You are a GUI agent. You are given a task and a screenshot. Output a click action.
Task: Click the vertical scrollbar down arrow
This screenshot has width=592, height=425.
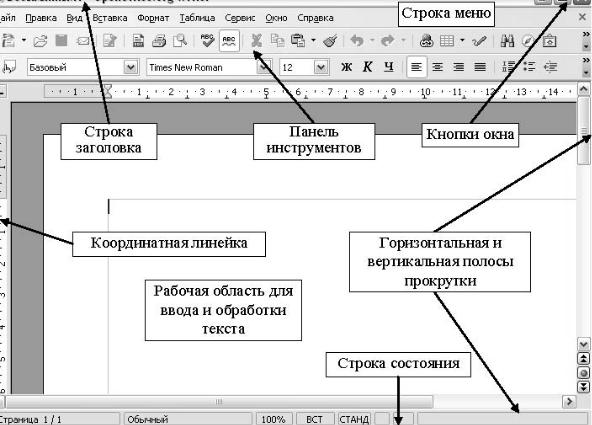pyautogui.click(x=584, y=344)
